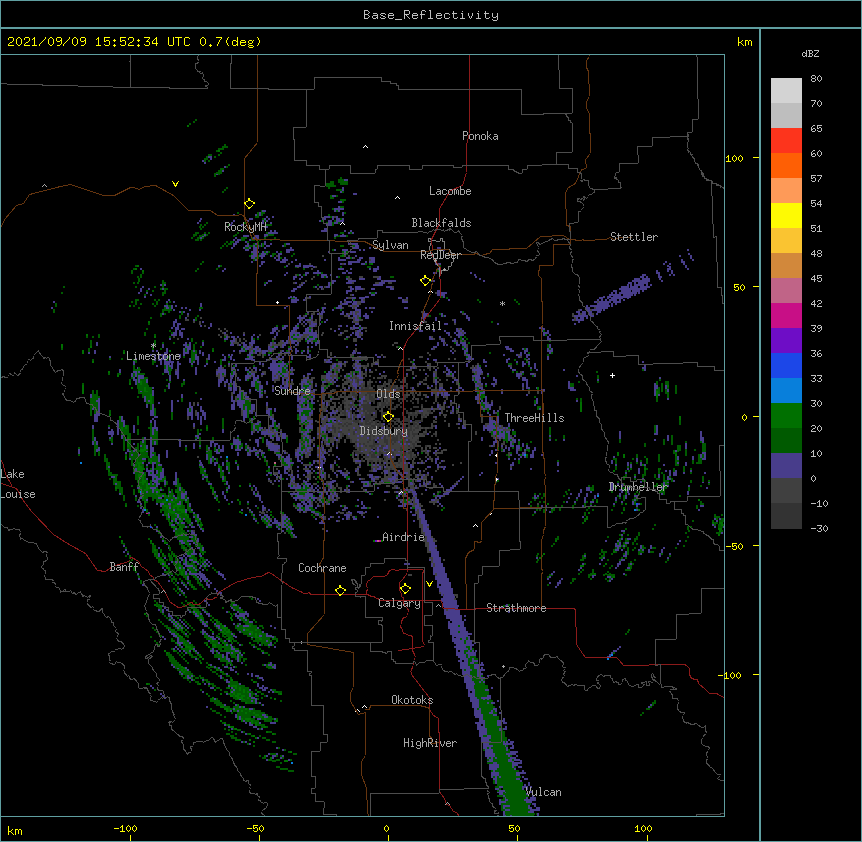This screenshot has height=842, width=862.
Task: Click the km label at bottom left
Action: pos(15,830)
